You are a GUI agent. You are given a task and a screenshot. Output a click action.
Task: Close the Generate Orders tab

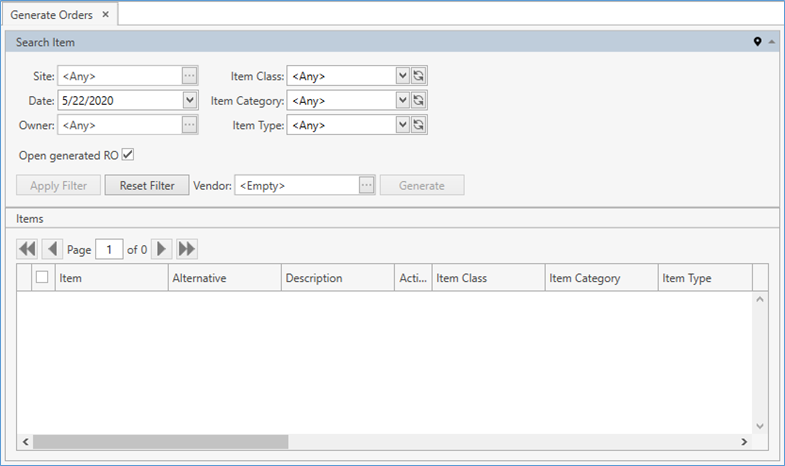point(106,14)
